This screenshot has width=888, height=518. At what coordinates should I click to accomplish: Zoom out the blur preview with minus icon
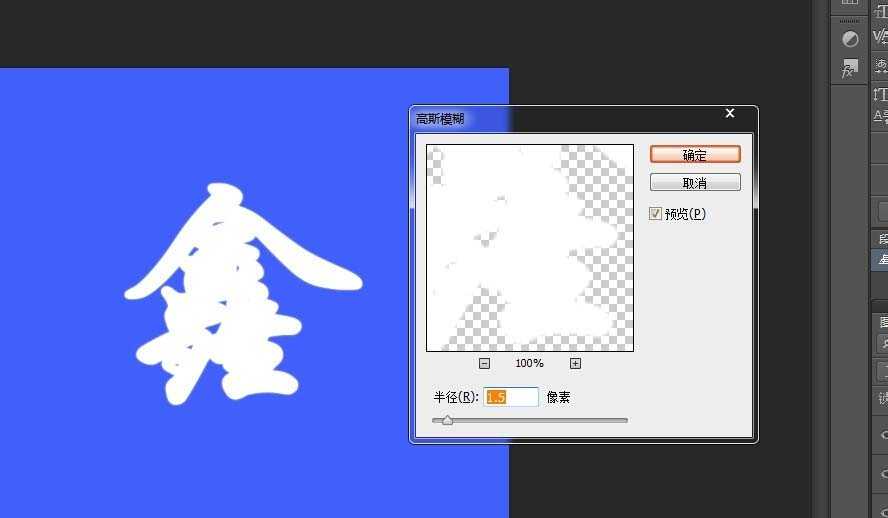tap(484, 363)
